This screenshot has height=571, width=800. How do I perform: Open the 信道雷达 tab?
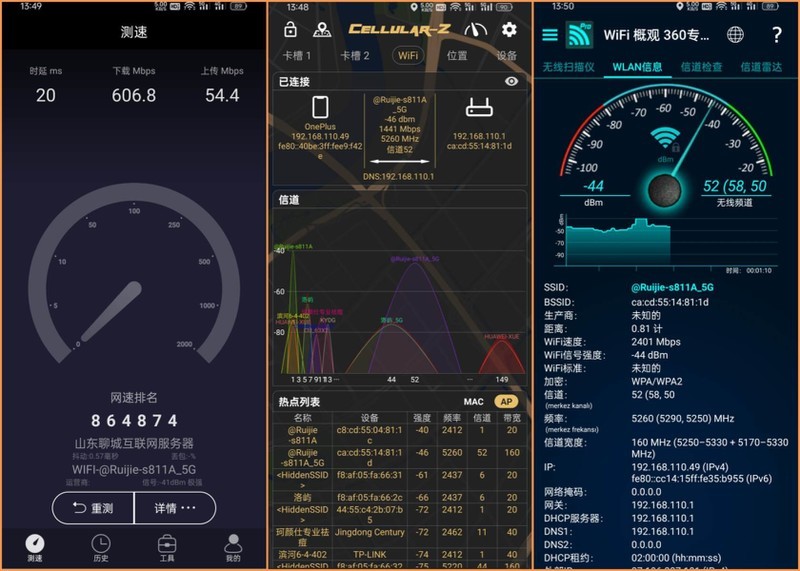point(761,67)
